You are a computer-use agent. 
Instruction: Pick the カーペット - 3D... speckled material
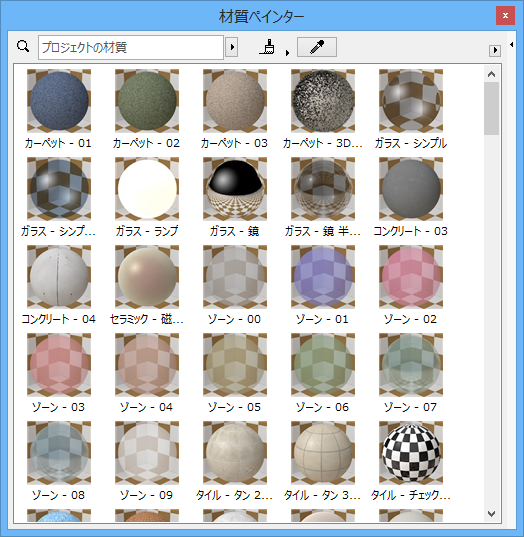323,101
